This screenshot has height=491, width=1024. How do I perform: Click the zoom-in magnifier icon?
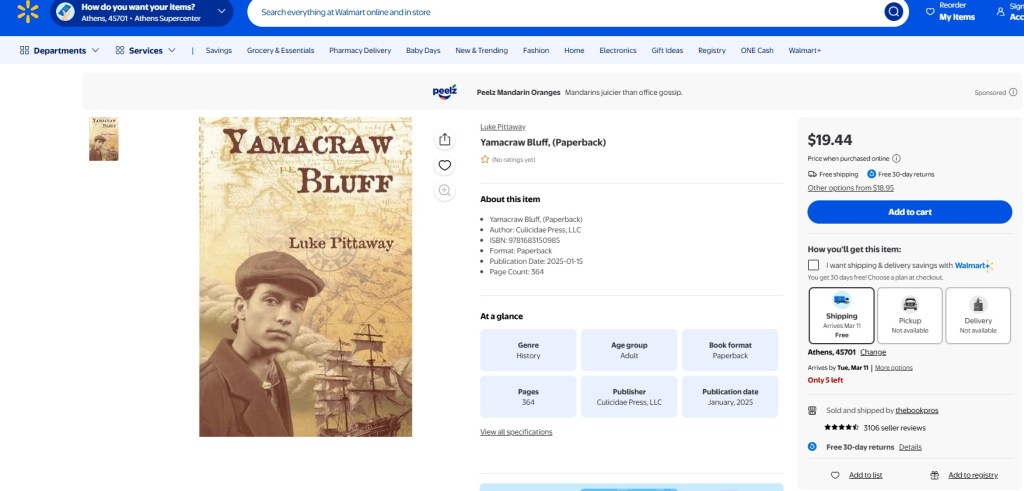[445, 190]
